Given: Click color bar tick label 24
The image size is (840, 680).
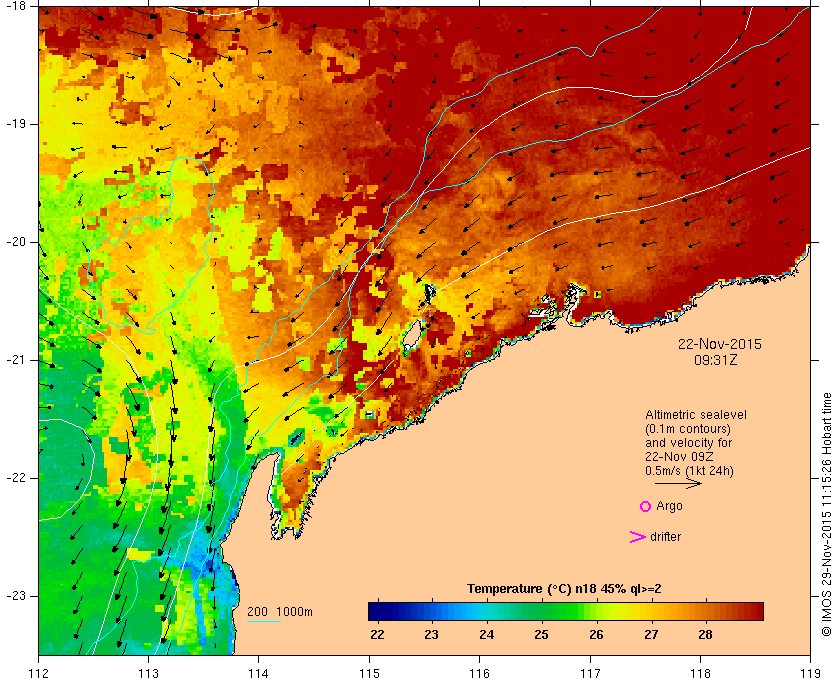Looking at the screenshot, I should 486,634.
